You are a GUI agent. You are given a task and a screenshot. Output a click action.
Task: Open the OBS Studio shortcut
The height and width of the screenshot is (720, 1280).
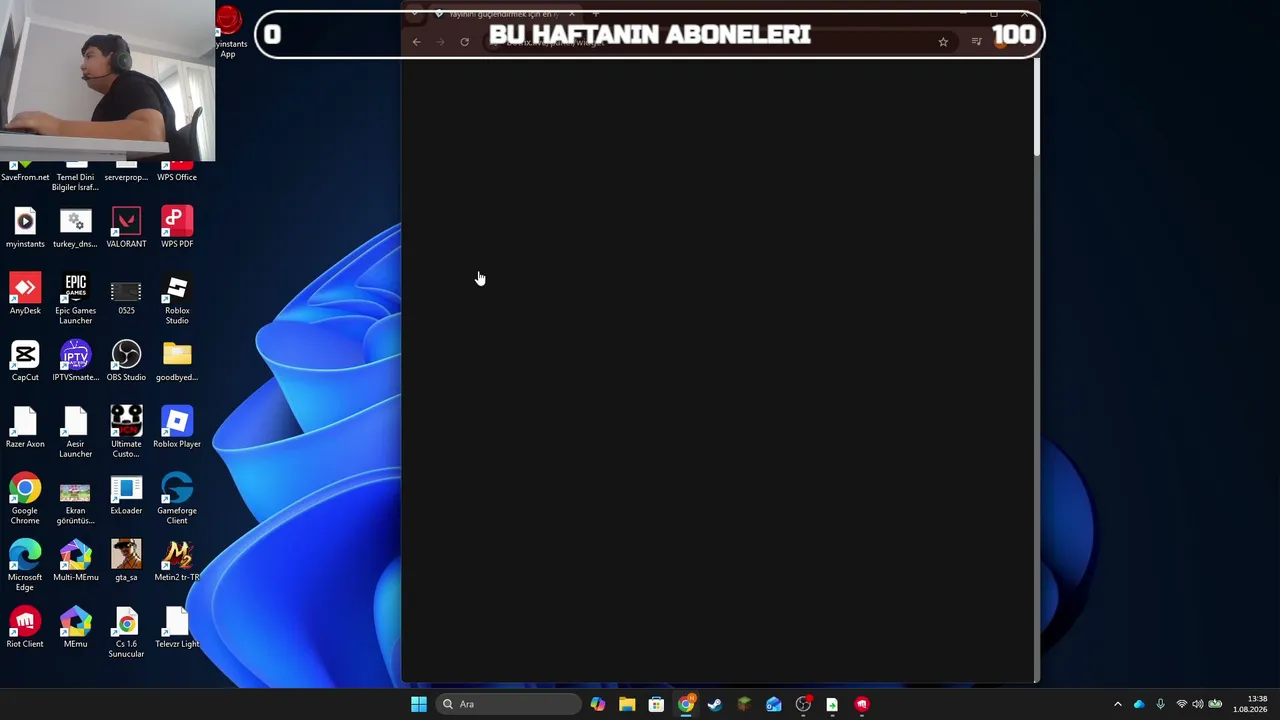pos(126,361)
